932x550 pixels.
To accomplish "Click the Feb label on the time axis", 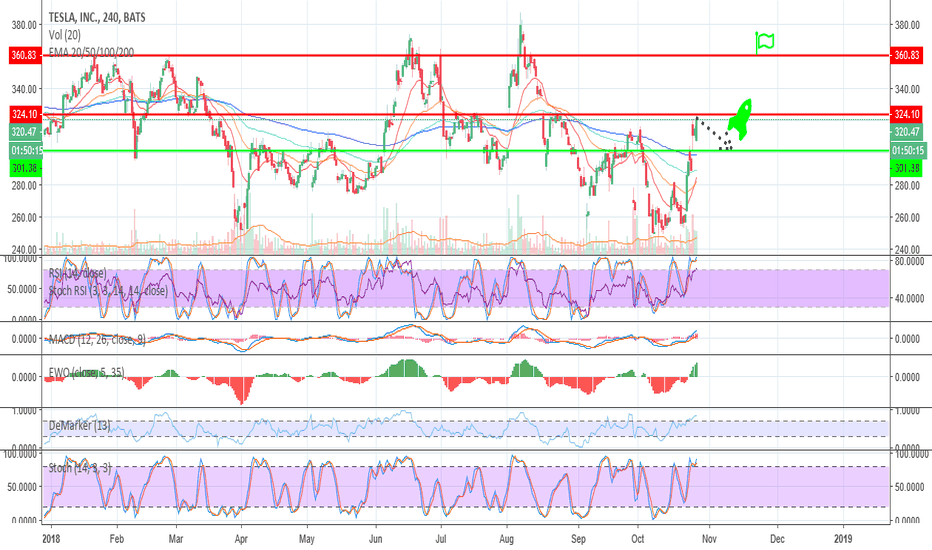I will [117, 539].
